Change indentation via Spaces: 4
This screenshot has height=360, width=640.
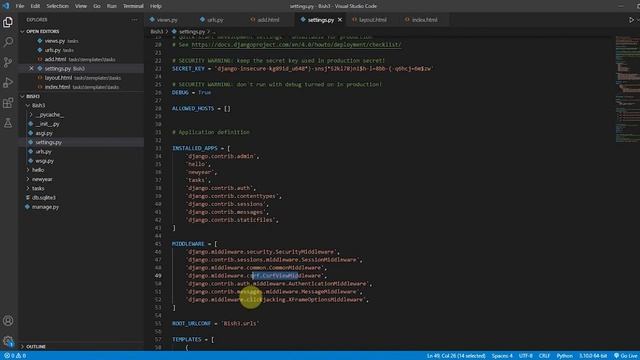coord(502,356)
